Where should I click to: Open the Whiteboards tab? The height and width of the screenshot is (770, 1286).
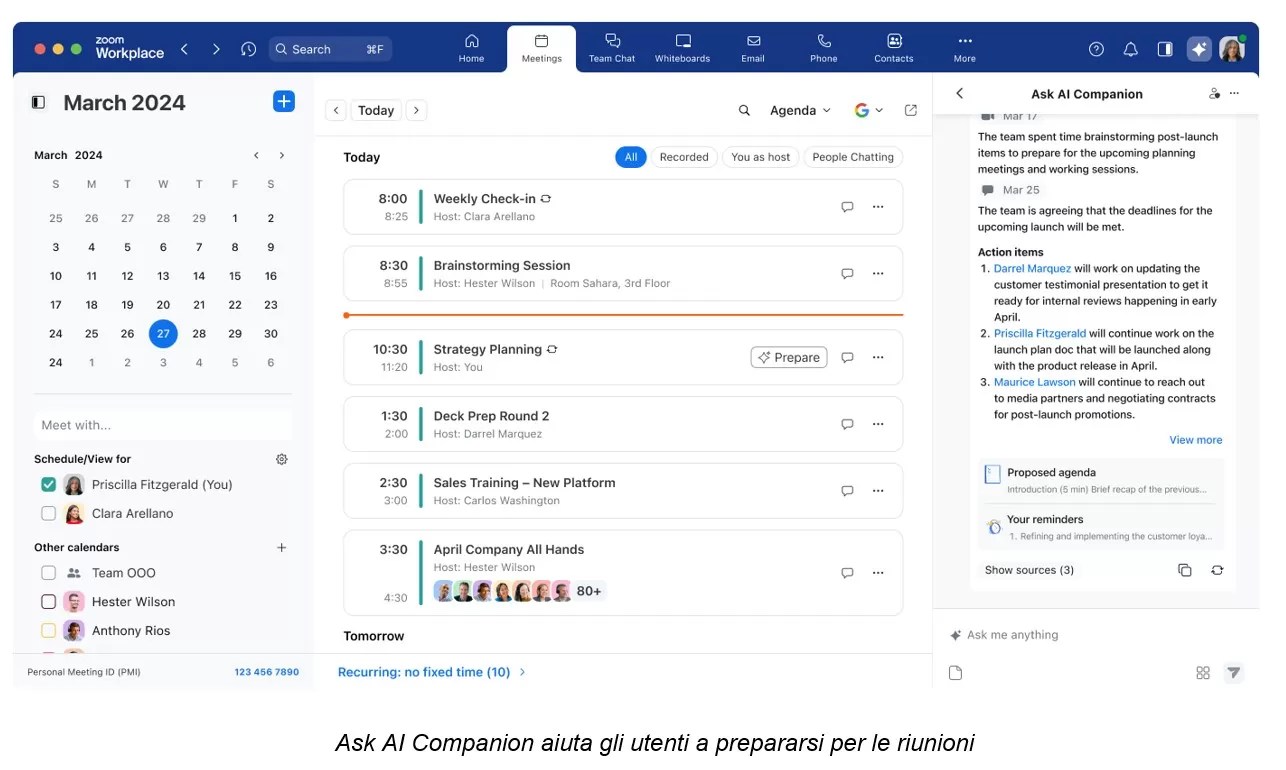[x=683, y=48]
